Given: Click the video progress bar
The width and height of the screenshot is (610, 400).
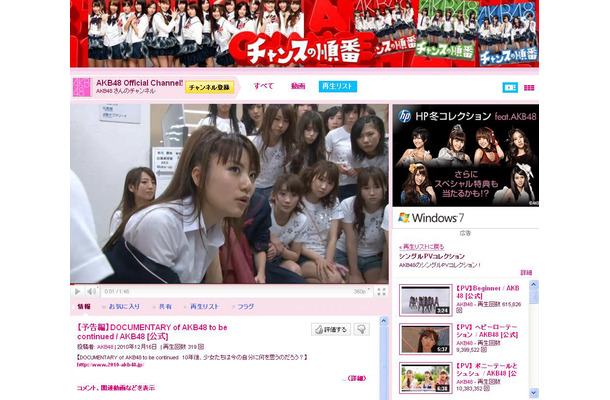Looking at the screenshot, I should 229,284.
